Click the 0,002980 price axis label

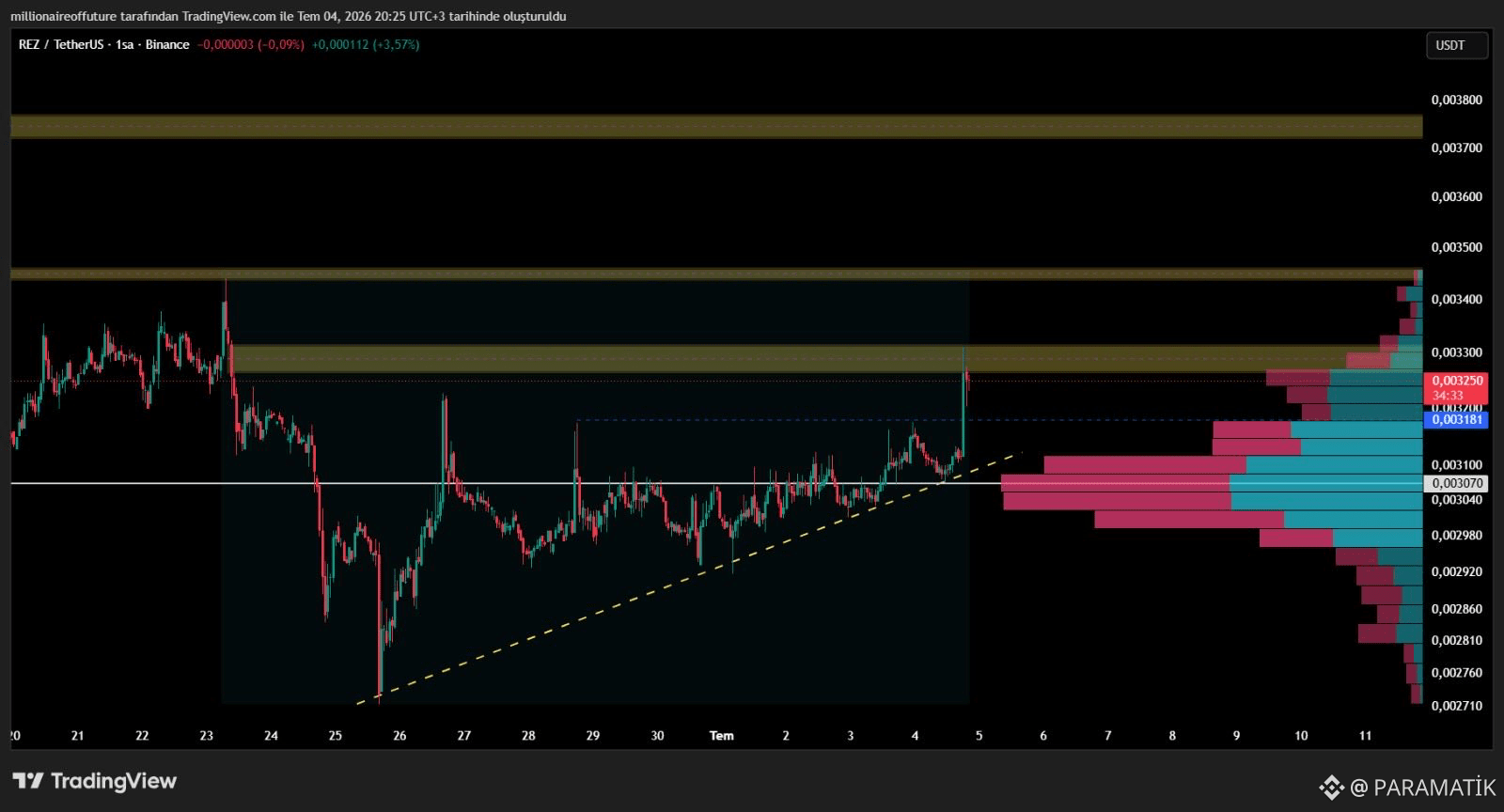click(x=1456, y=535)
